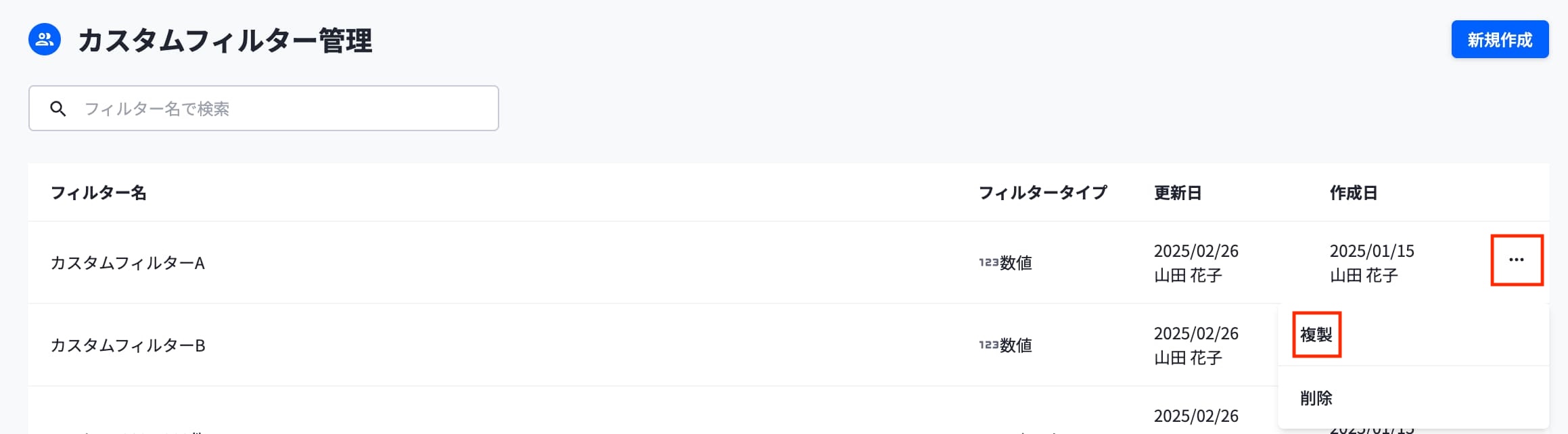Open three-dots menu for カスタムフィルターA

1516,260
